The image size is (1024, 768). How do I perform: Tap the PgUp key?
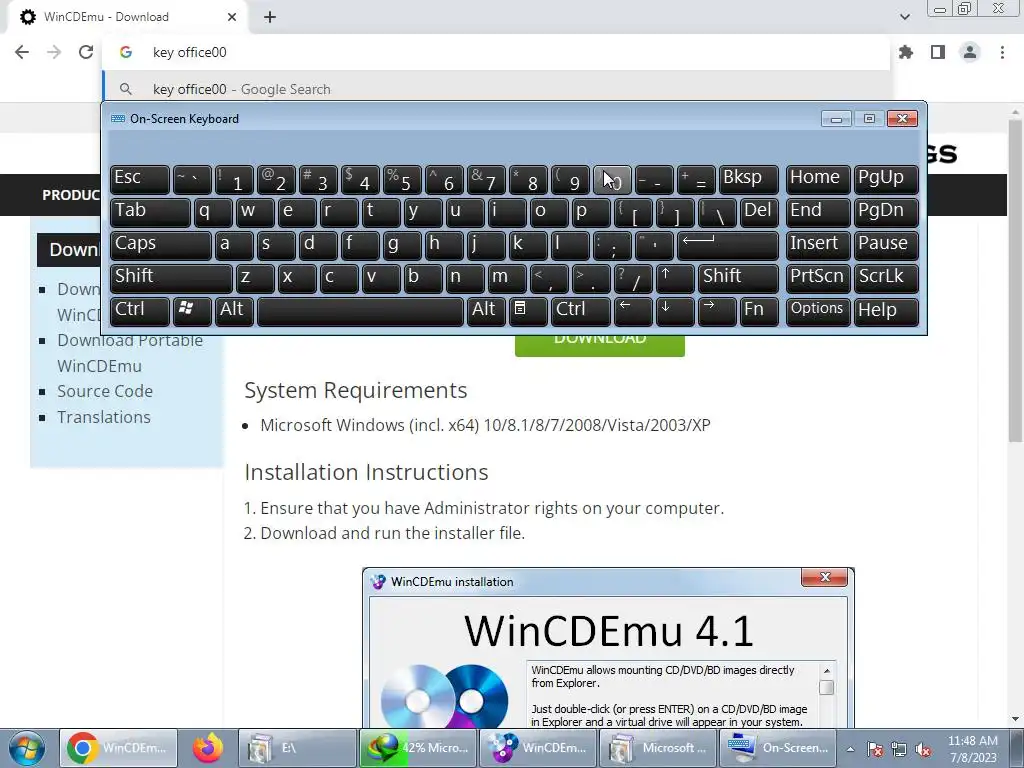[886, 178]
